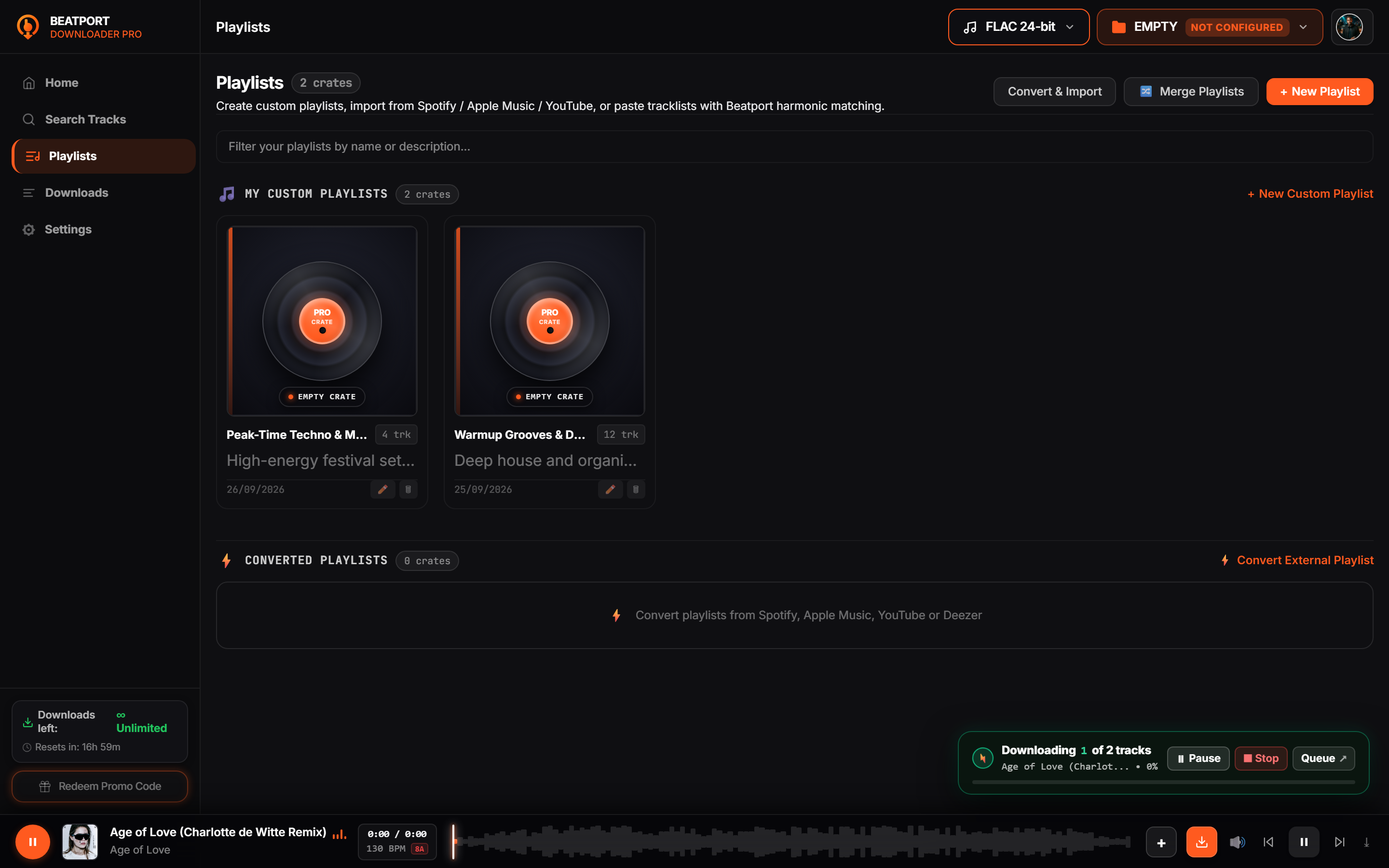Click the Age of Love album artwork
1389x868 pixels.
tap(80, 841)
